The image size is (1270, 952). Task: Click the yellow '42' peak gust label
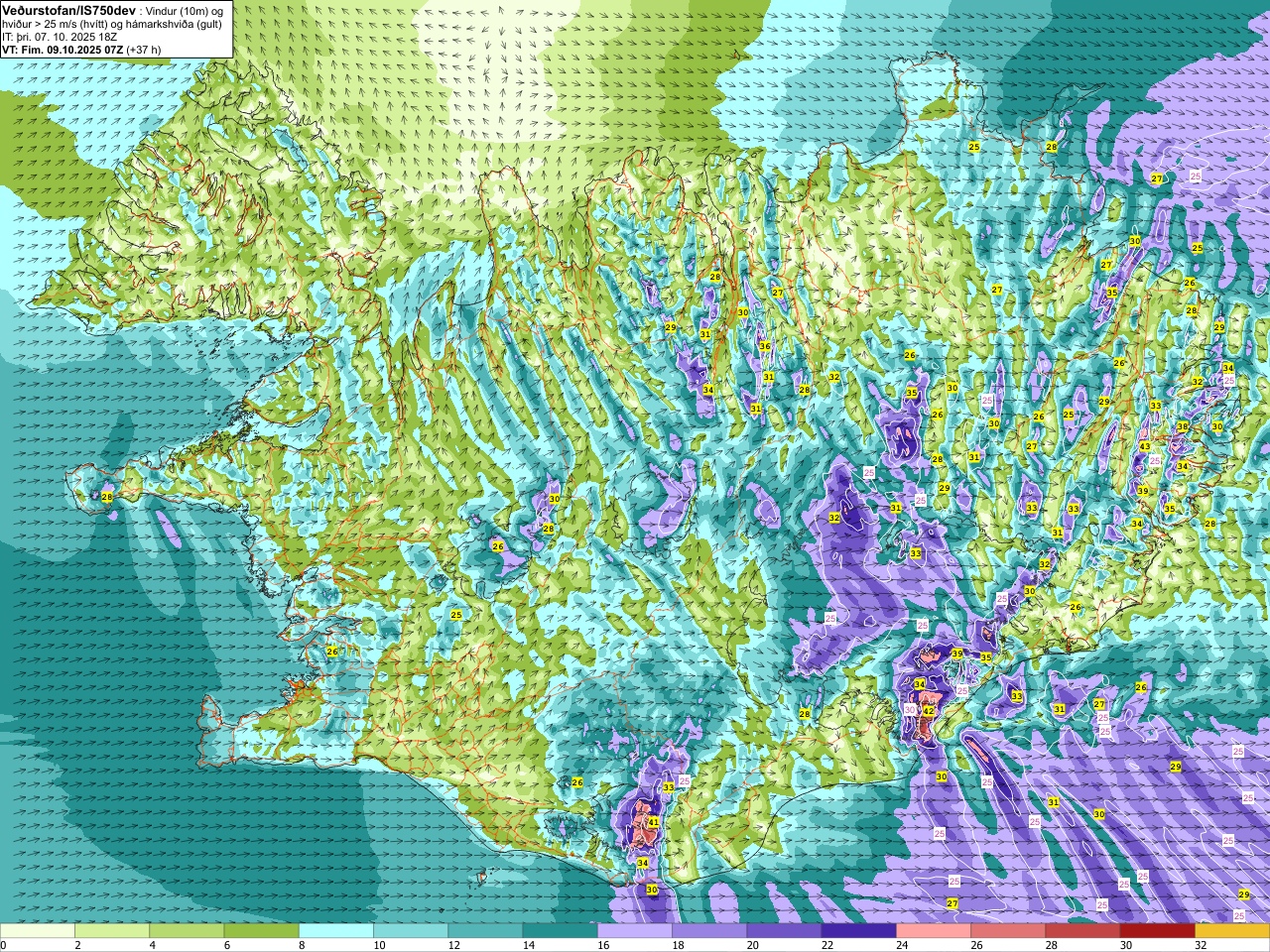point(929,711)
